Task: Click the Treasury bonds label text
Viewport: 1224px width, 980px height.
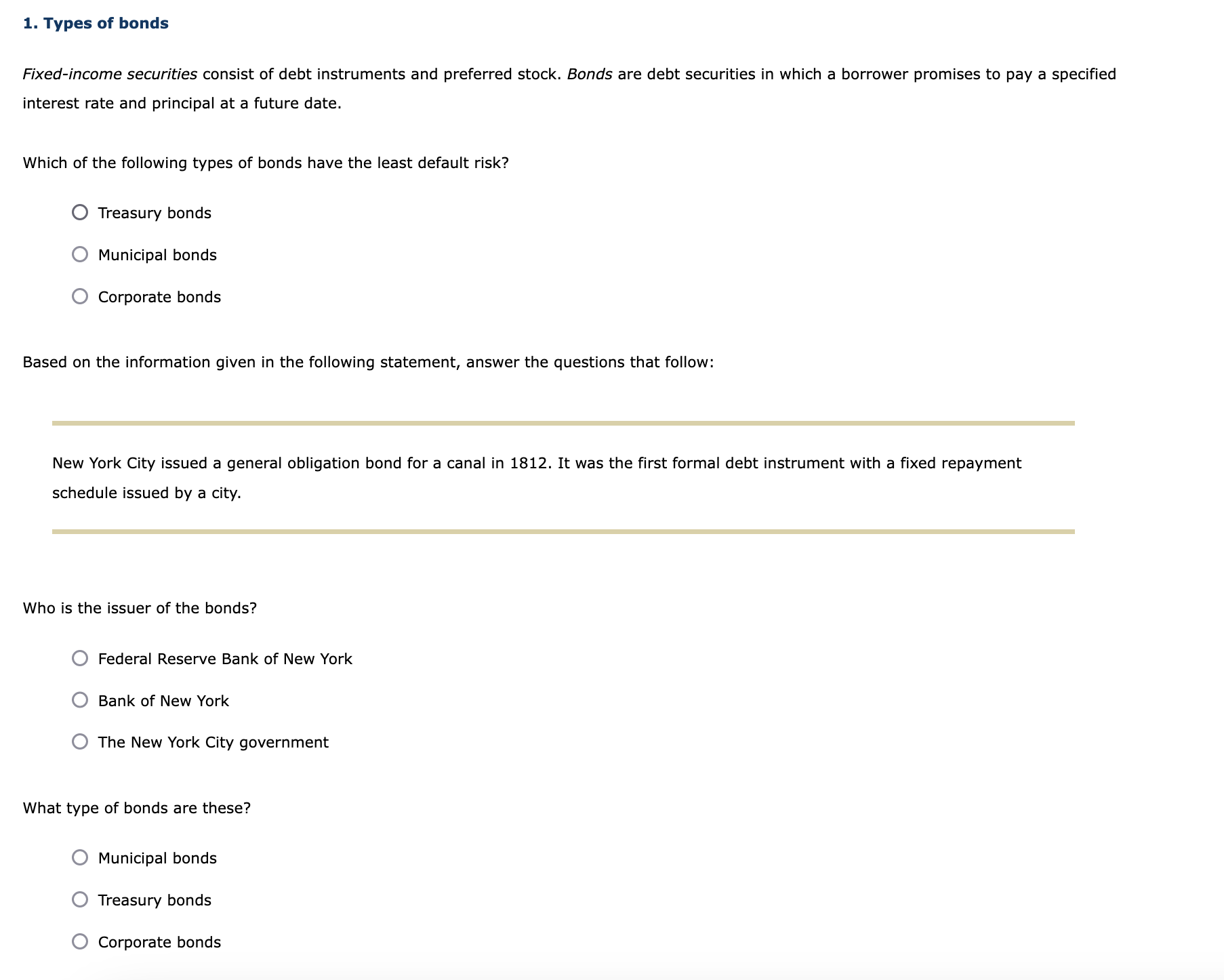Action: pos(155,213)
